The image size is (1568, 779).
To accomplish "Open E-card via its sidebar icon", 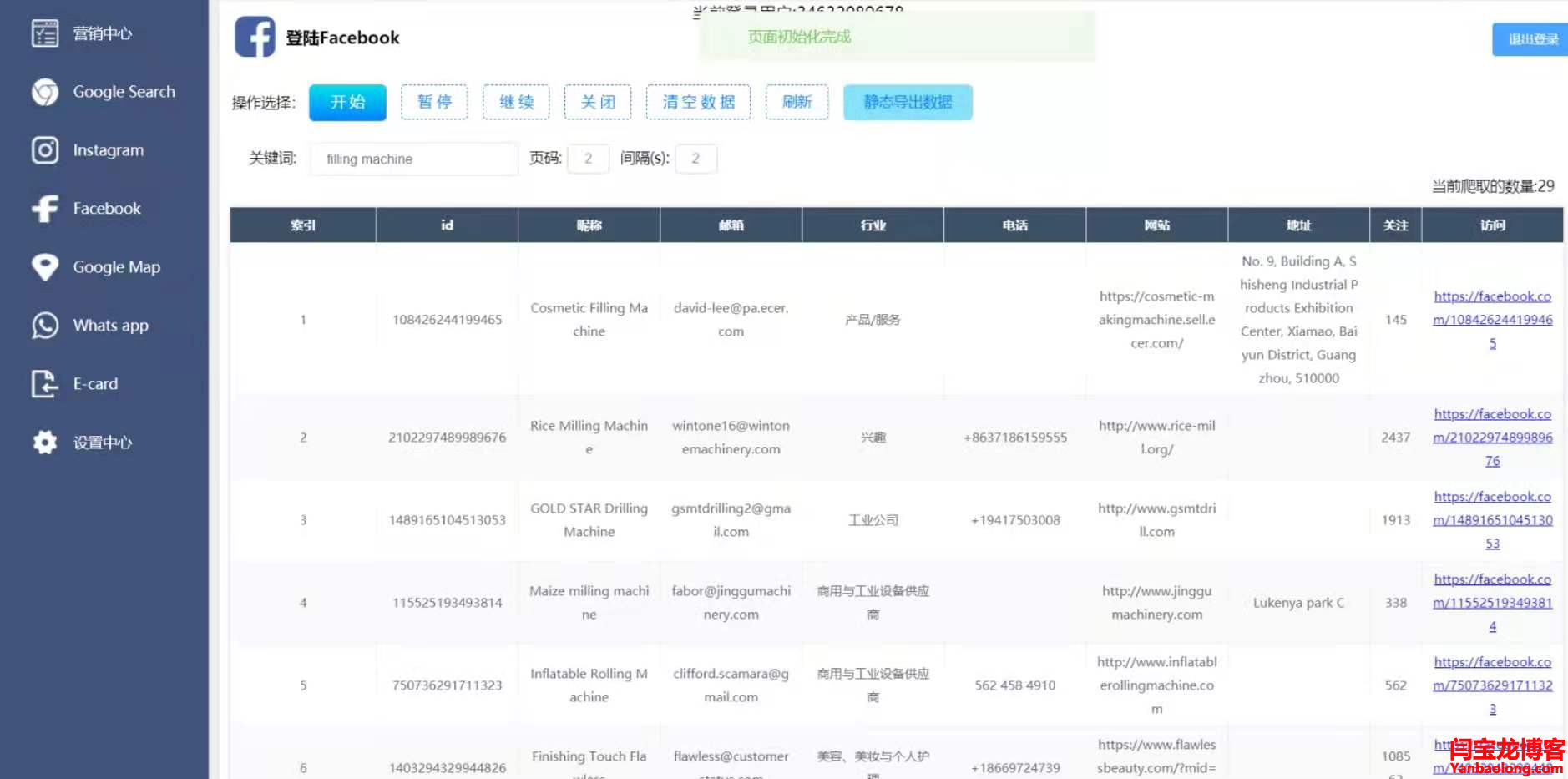I will (x=45, y=384).
